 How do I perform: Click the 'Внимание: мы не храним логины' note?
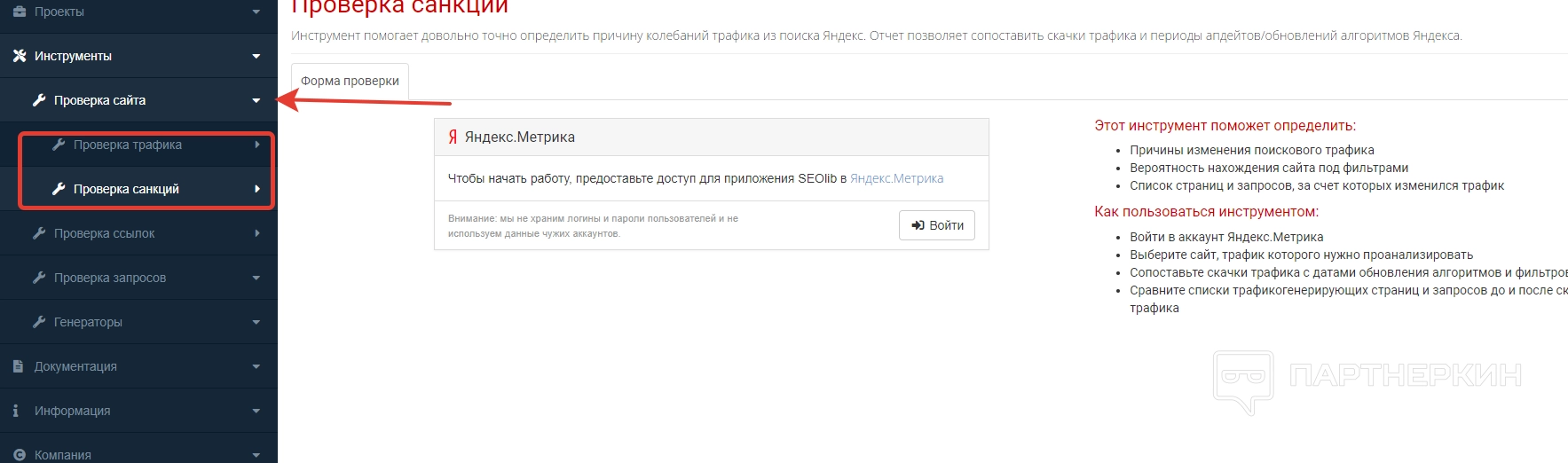coord(593,226)
